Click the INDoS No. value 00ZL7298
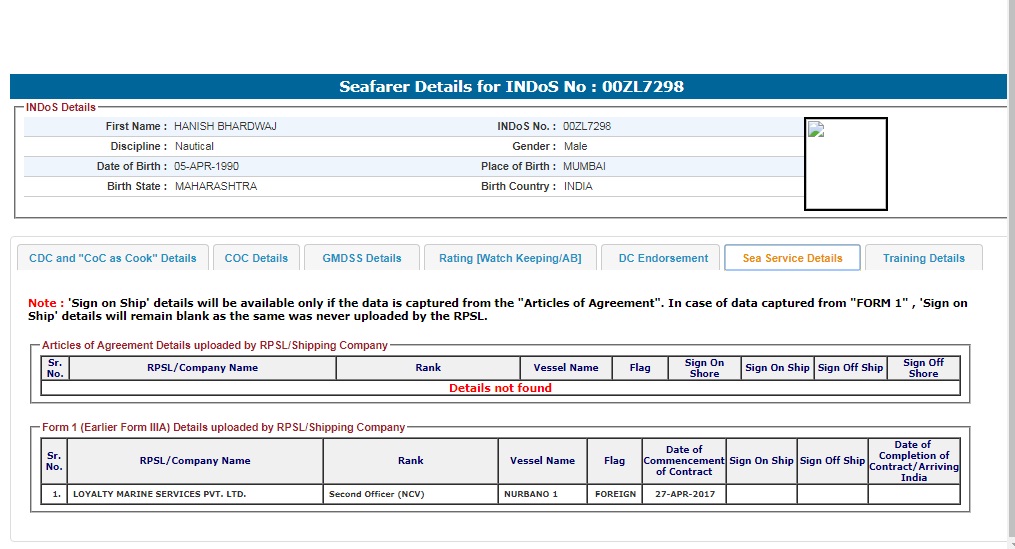1015x549 pixels. [587, 127]
